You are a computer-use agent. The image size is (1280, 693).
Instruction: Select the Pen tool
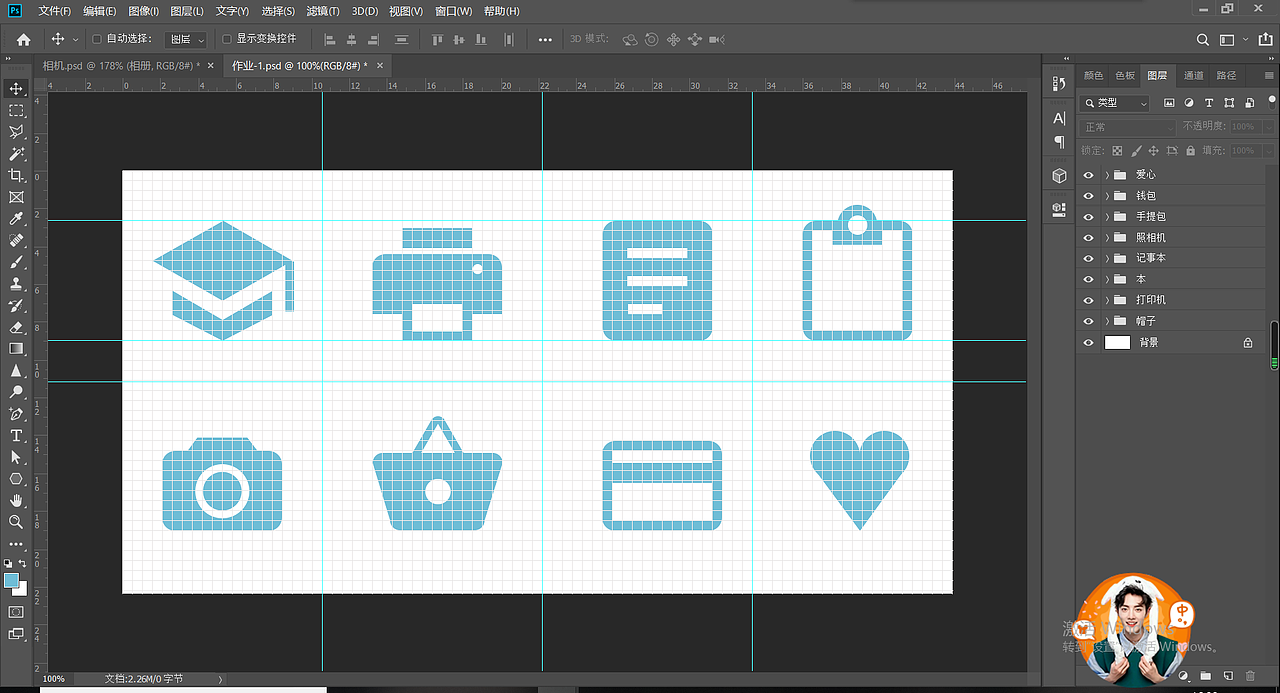(16, 414)
